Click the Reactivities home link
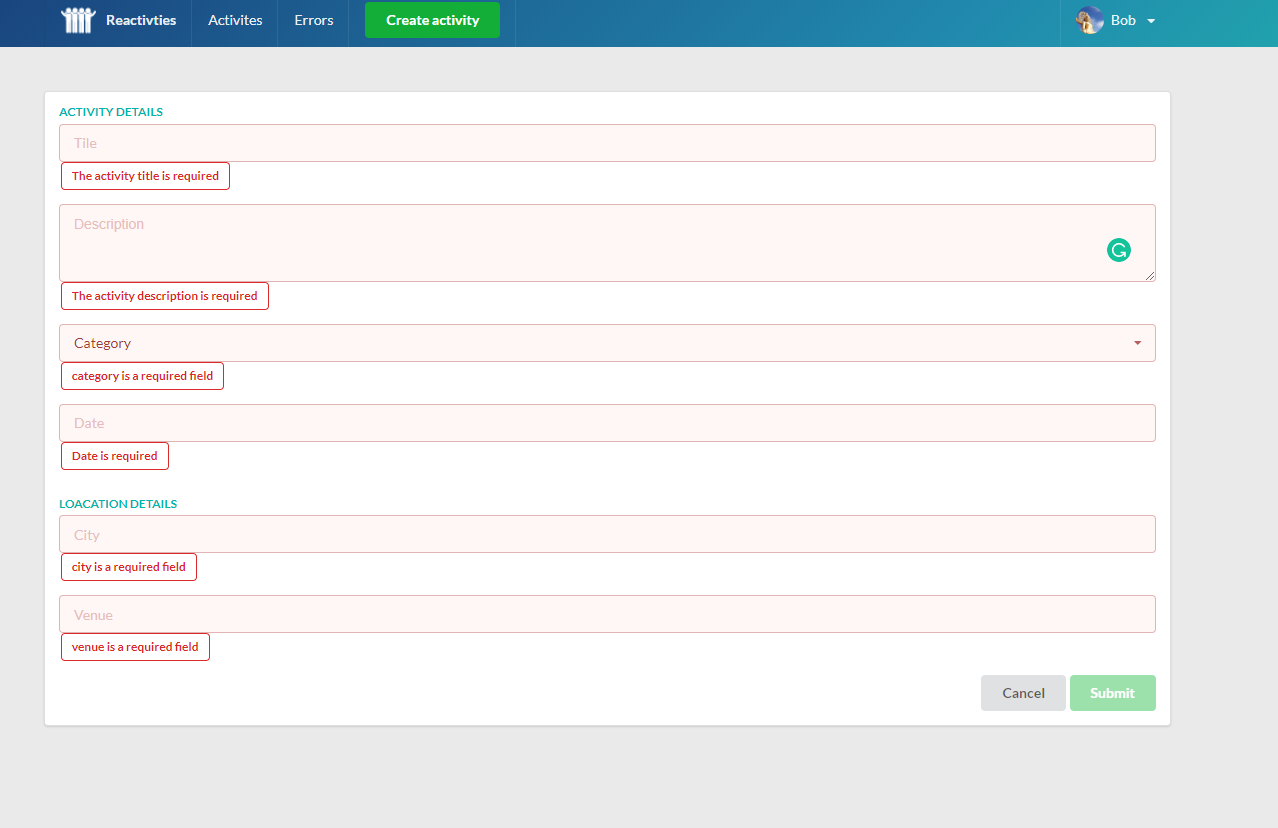Image resolution: width=1278 pixels, height=828 pixels. click(140, 19)
